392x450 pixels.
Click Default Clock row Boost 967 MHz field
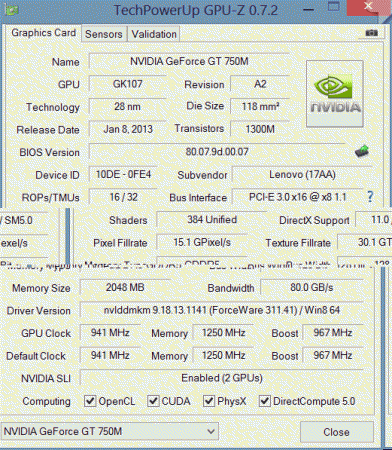(333, 355)
